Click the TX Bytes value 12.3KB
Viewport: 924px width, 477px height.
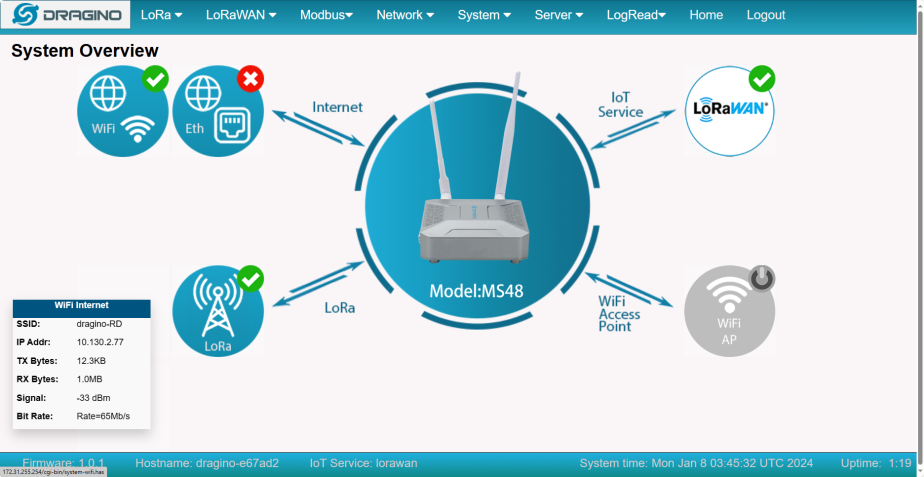pos(91,361)
